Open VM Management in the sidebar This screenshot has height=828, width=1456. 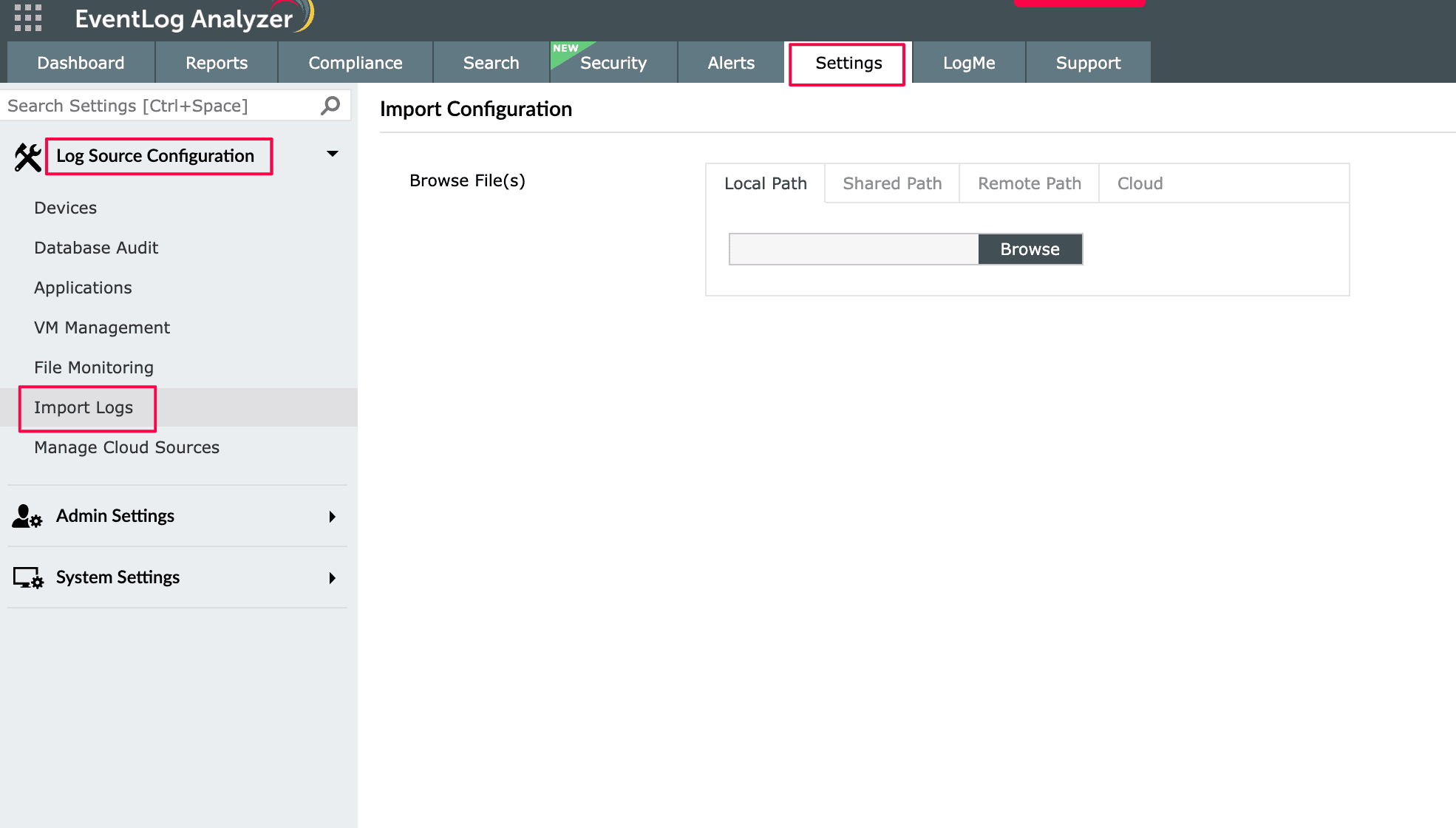tap(102, 328)
